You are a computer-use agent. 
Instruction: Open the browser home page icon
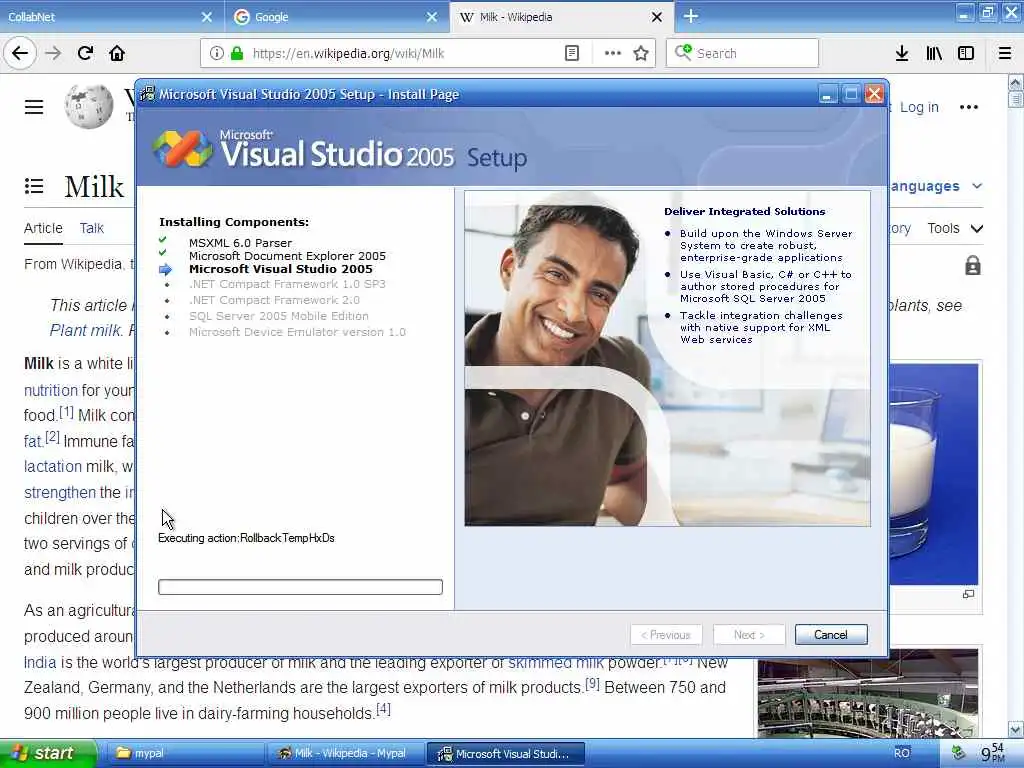click(117, 53)
